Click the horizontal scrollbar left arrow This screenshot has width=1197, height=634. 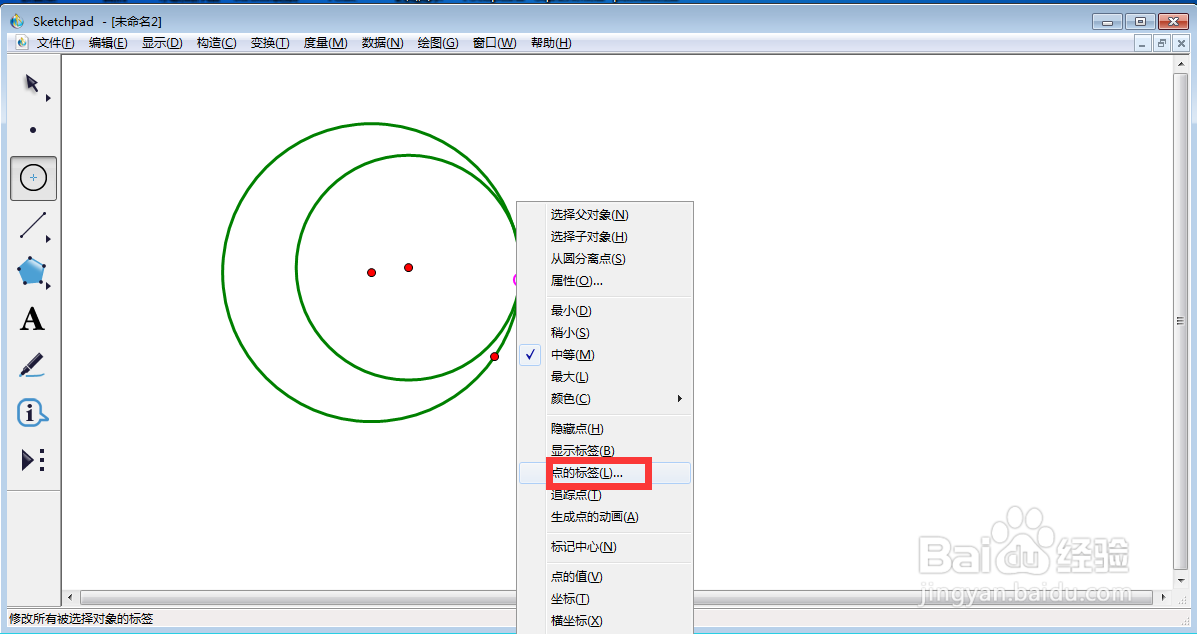click(x=70, y=597)
